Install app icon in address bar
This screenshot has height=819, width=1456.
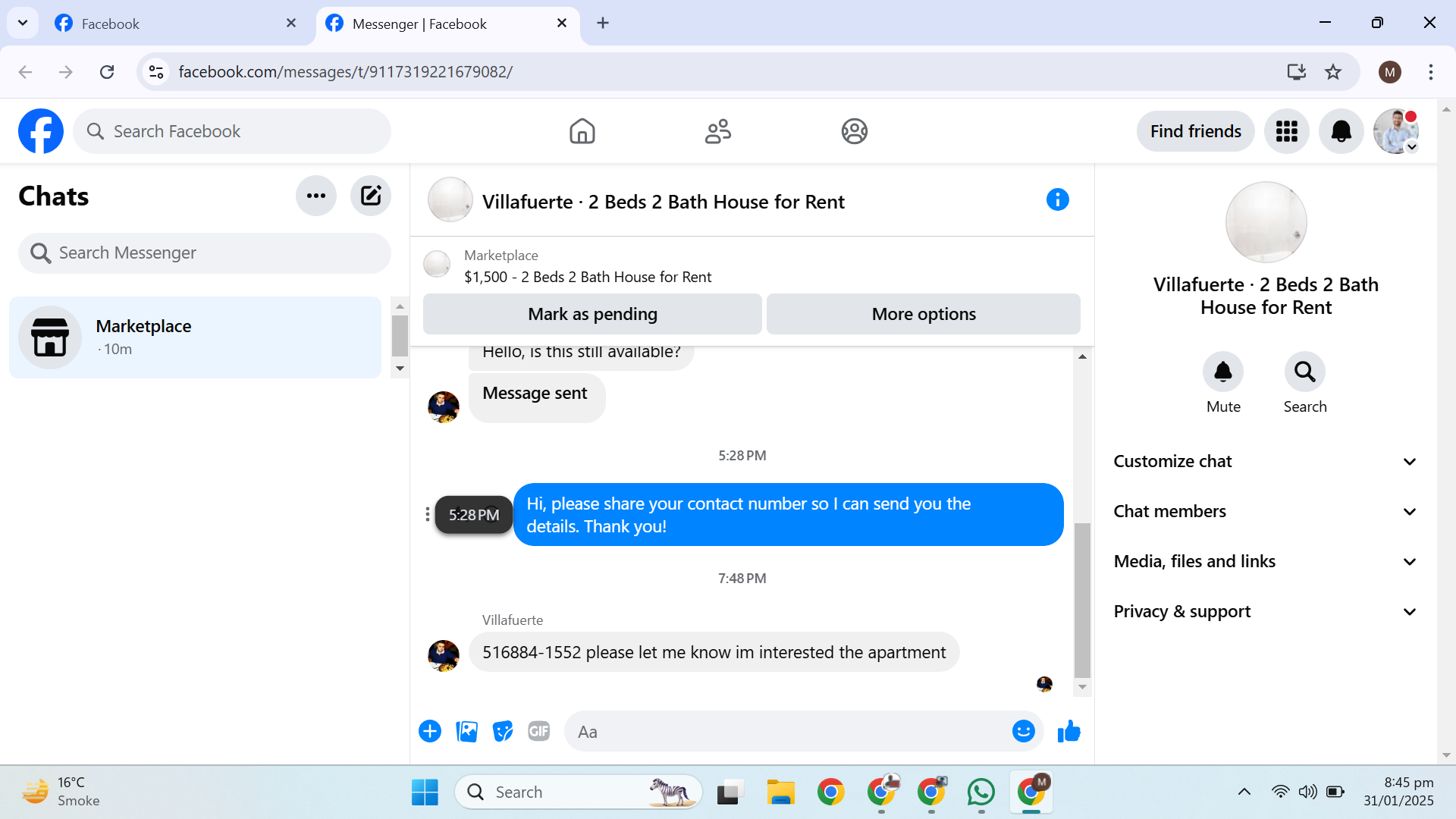1297,72
